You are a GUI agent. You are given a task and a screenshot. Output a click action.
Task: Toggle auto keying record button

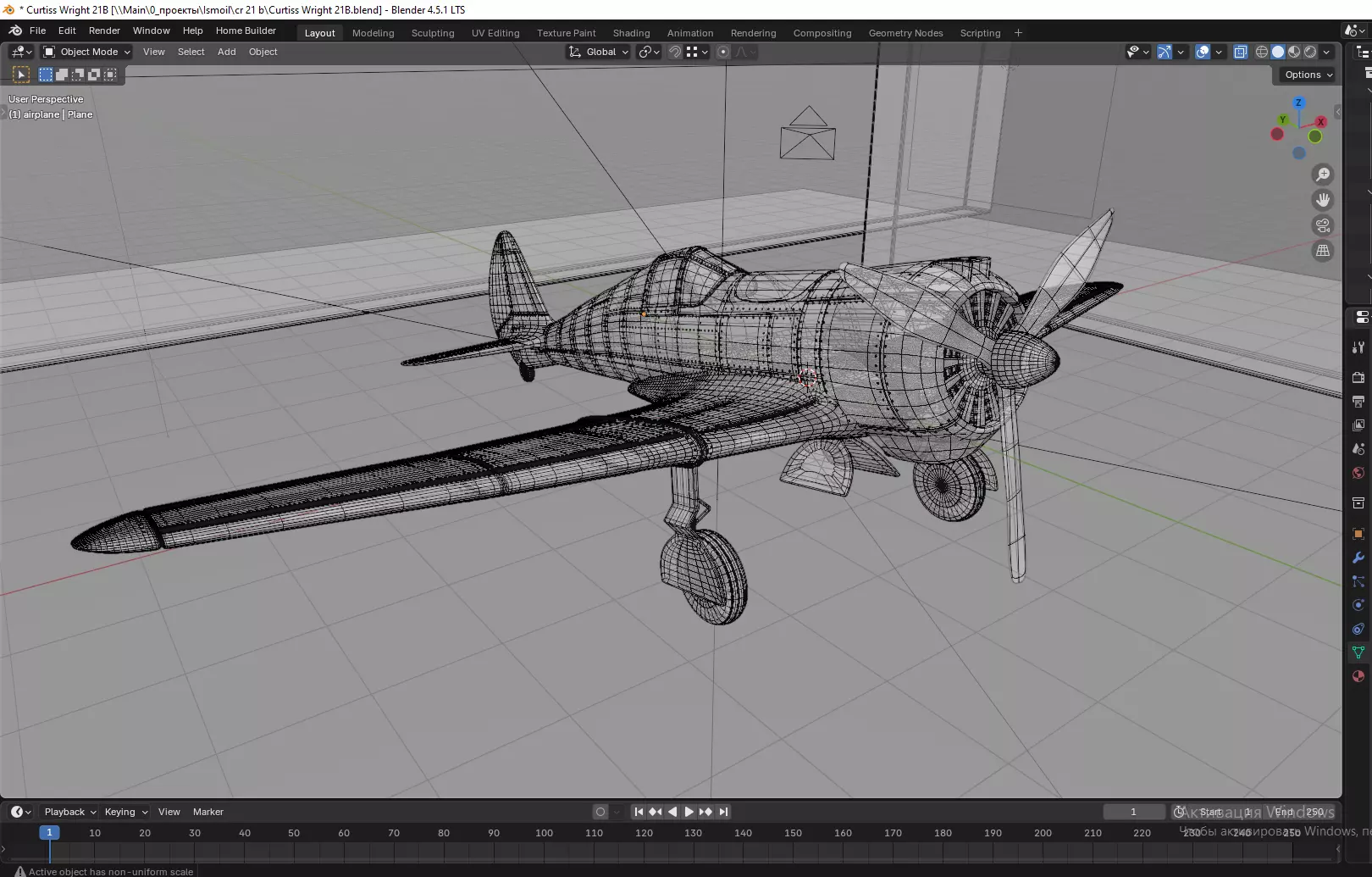click(x=600, y=812)
